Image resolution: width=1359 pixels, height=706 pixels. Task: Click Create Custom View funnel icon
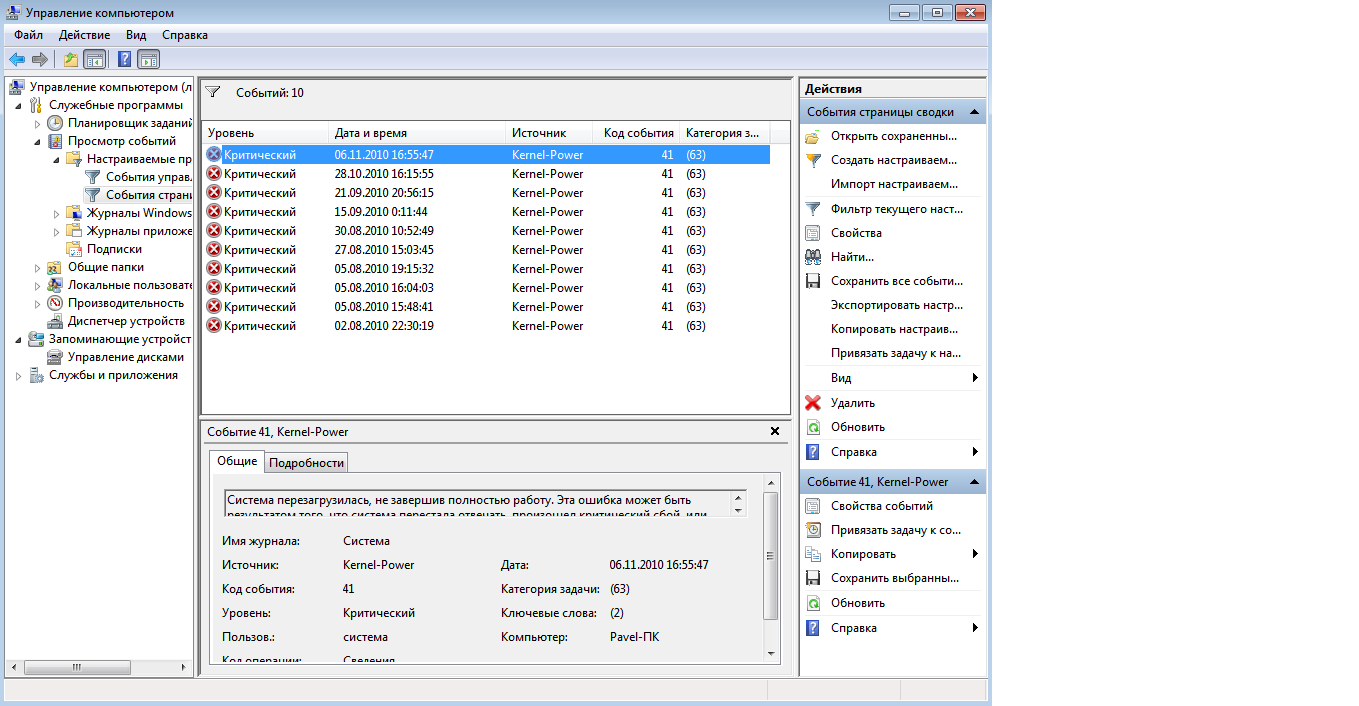coord(813,160)
